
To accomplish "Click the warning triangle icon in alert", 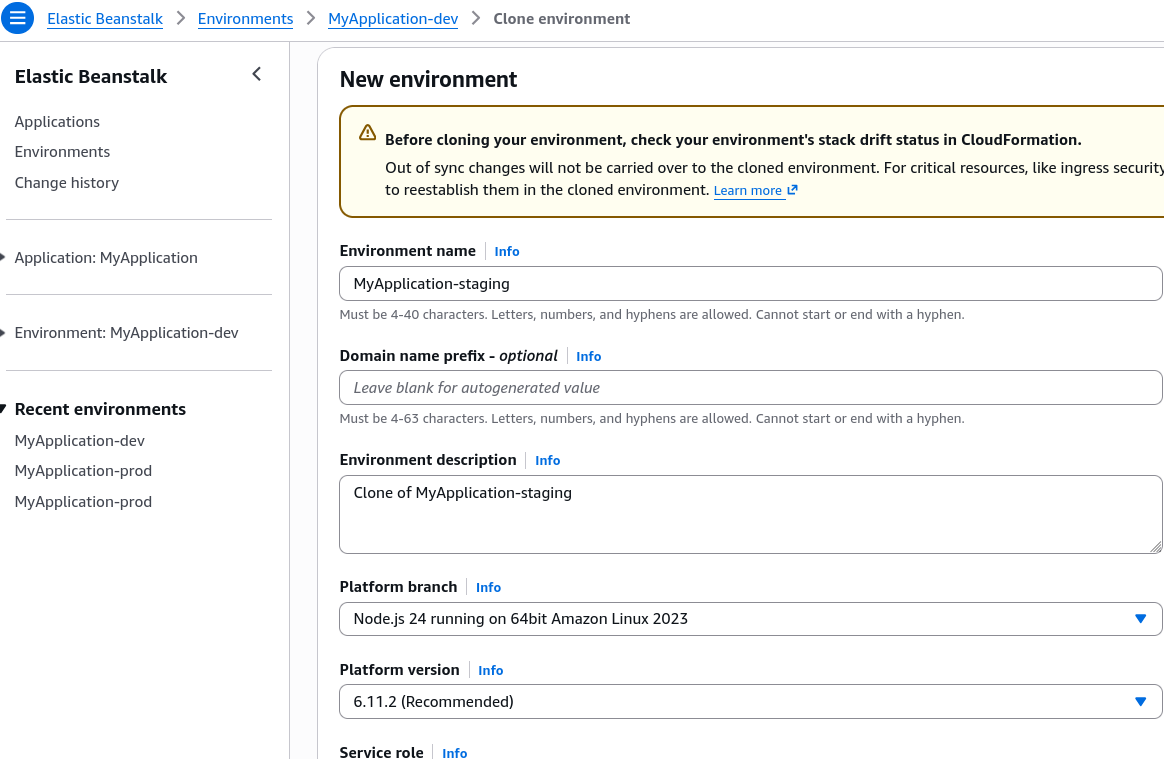I will click(x=367, y=132).
